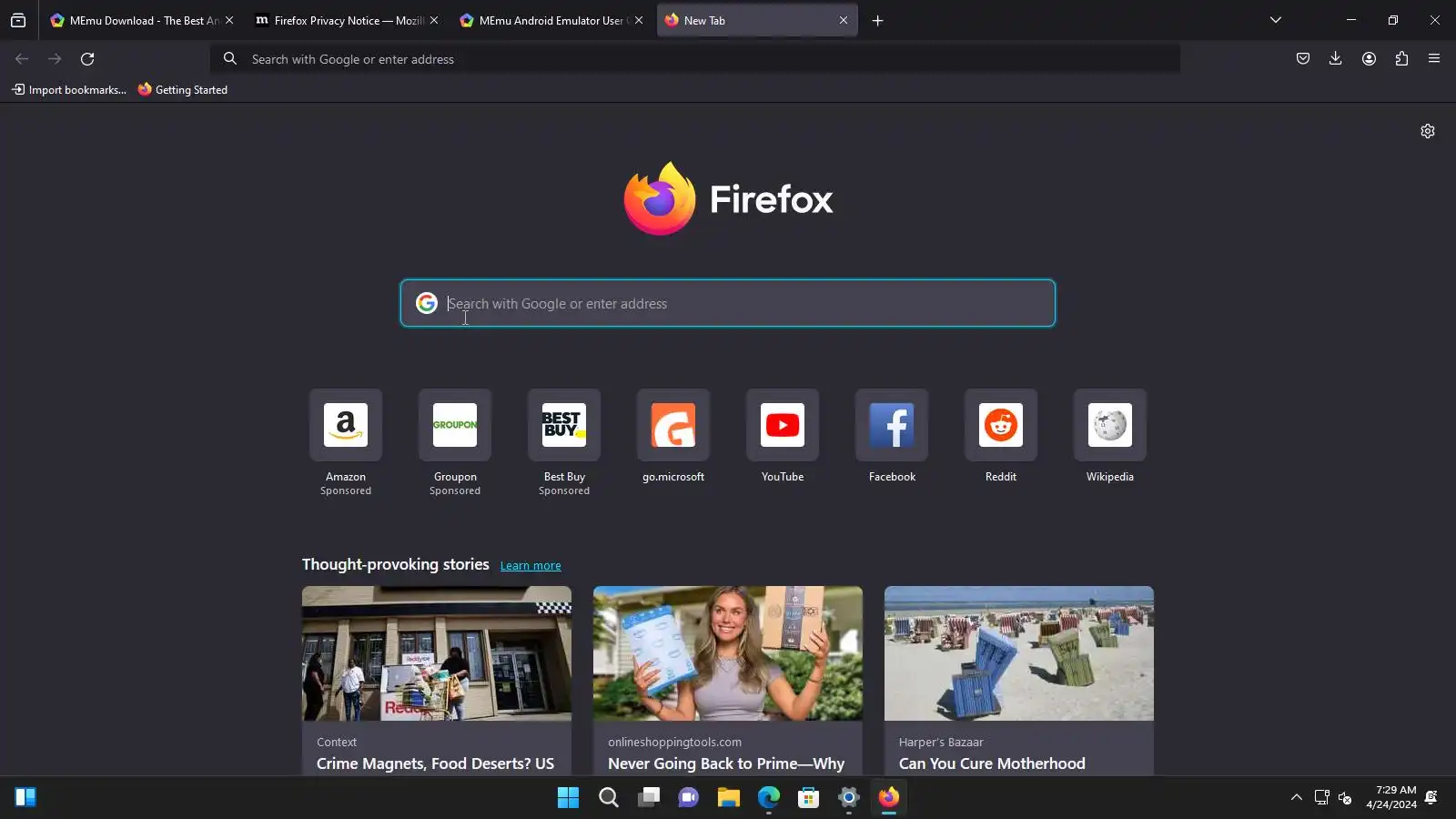Click the central Google search box
Screen dimensions: 1456x819
point(728,303)
